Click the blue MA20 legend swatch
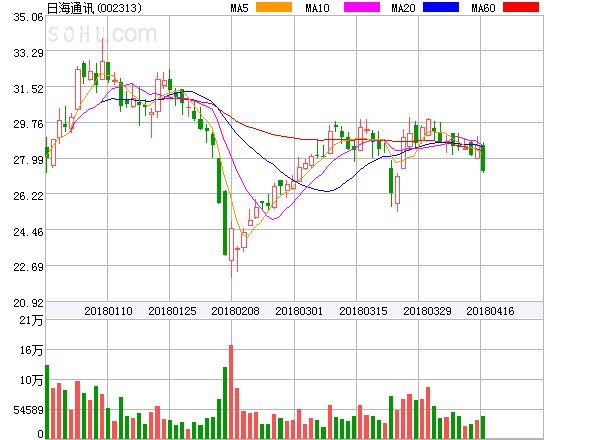Viewport: 600px width, 440px height. (441, 7)
